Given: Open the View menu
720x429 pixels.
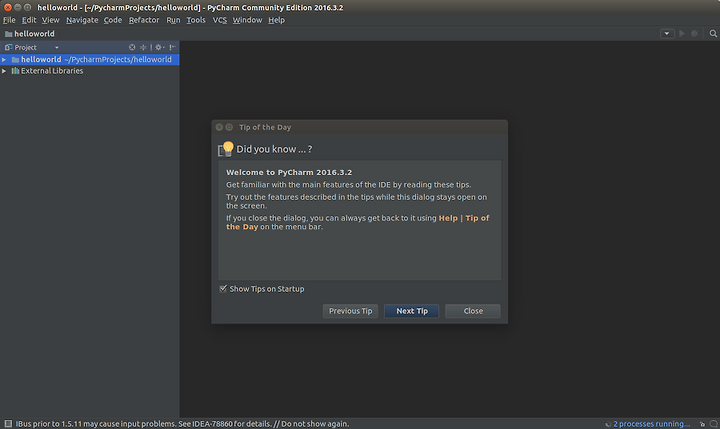Looking at the screenshot, I should tap(51, 20).
